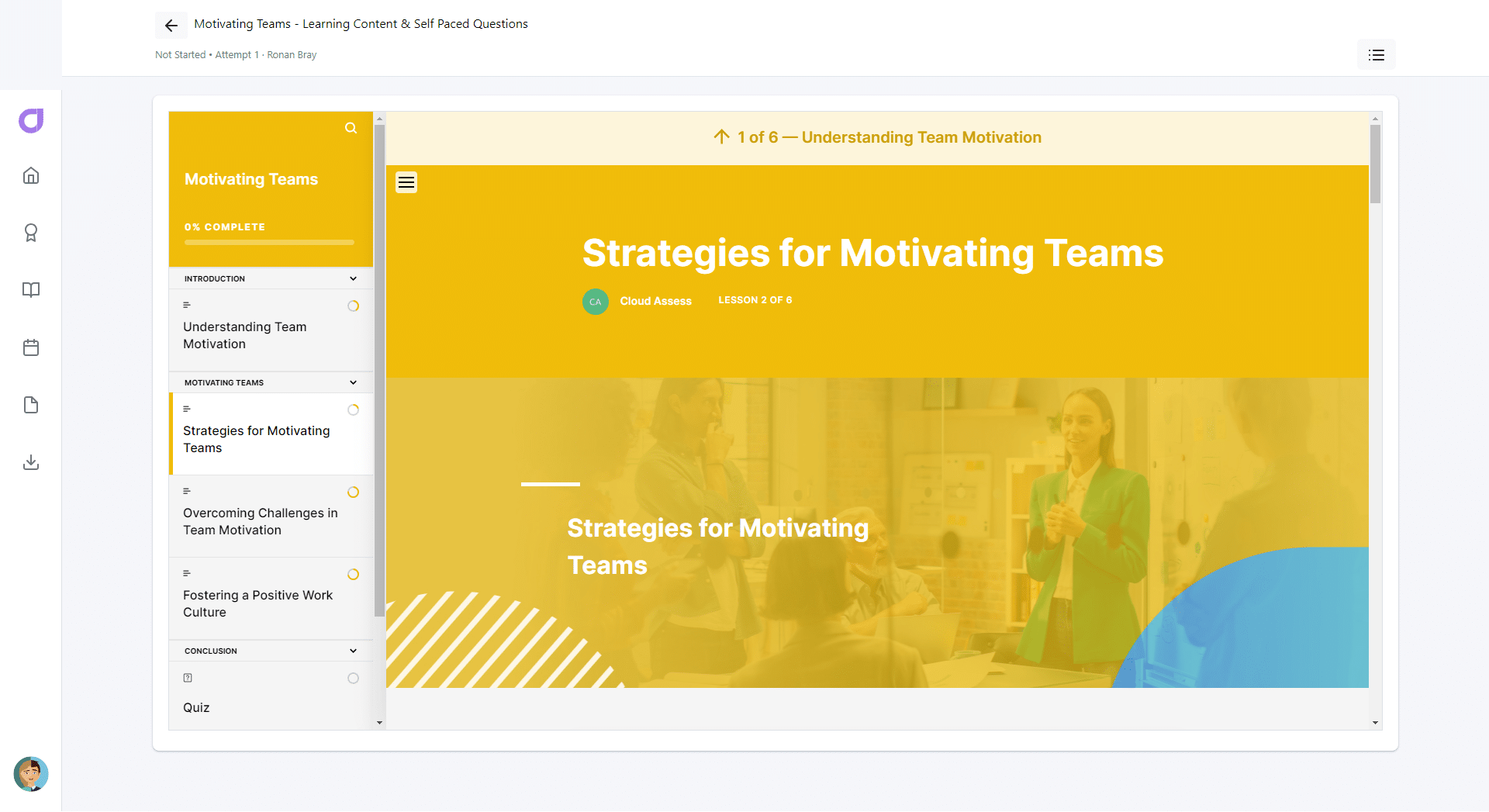The image size is (1489, 812).
Task: Open the achievements ribbon icon
Action: (x=31, y=233)
